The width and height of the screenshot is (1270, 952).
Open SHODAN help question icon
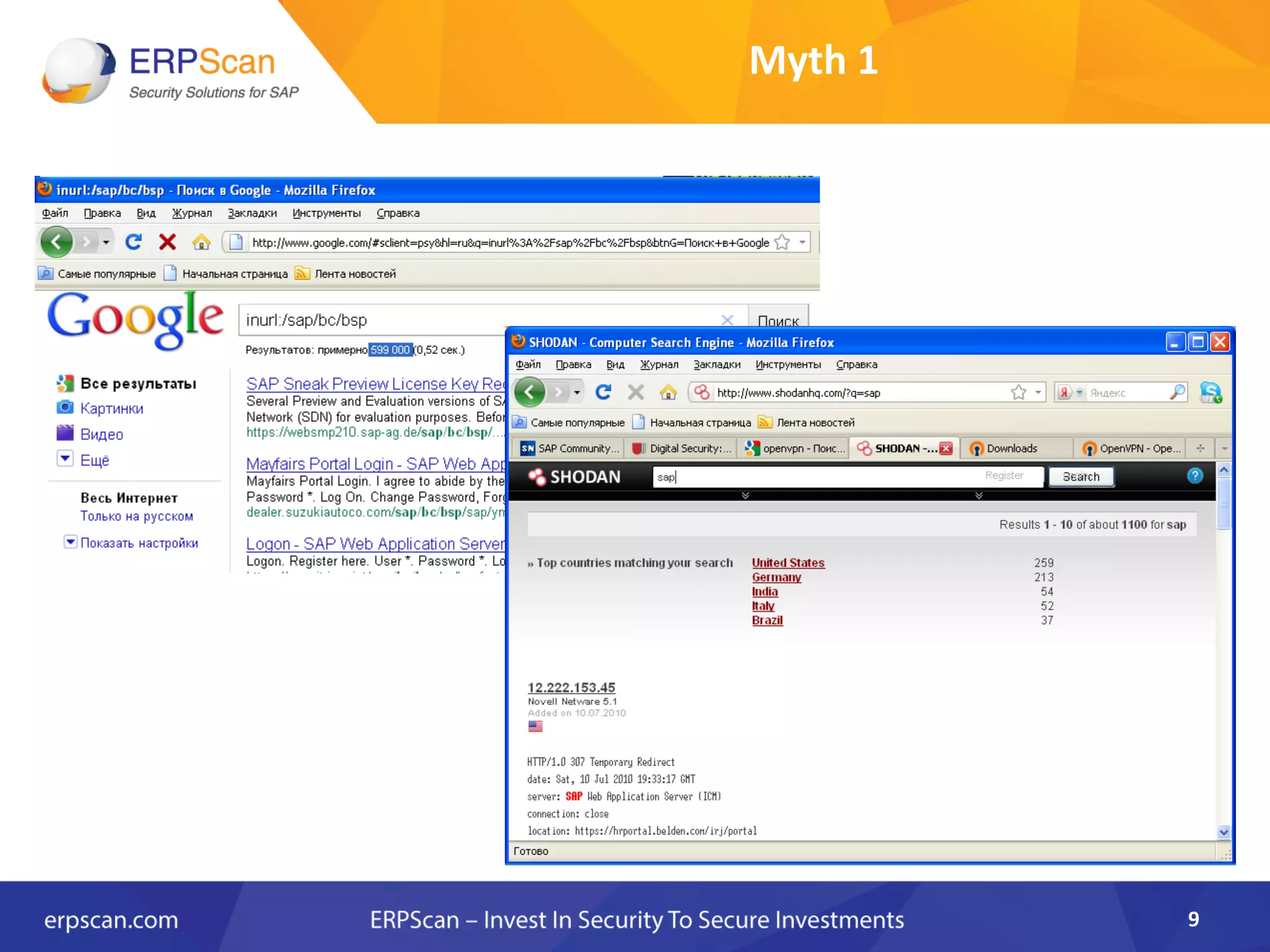[1195, 475]
